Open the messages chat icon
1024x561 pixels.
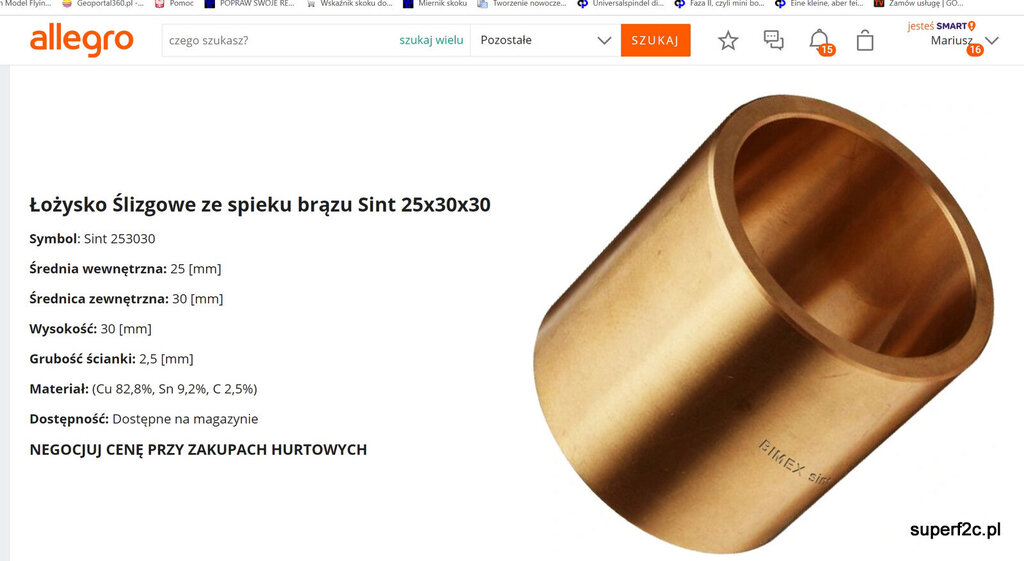(774, 40)
